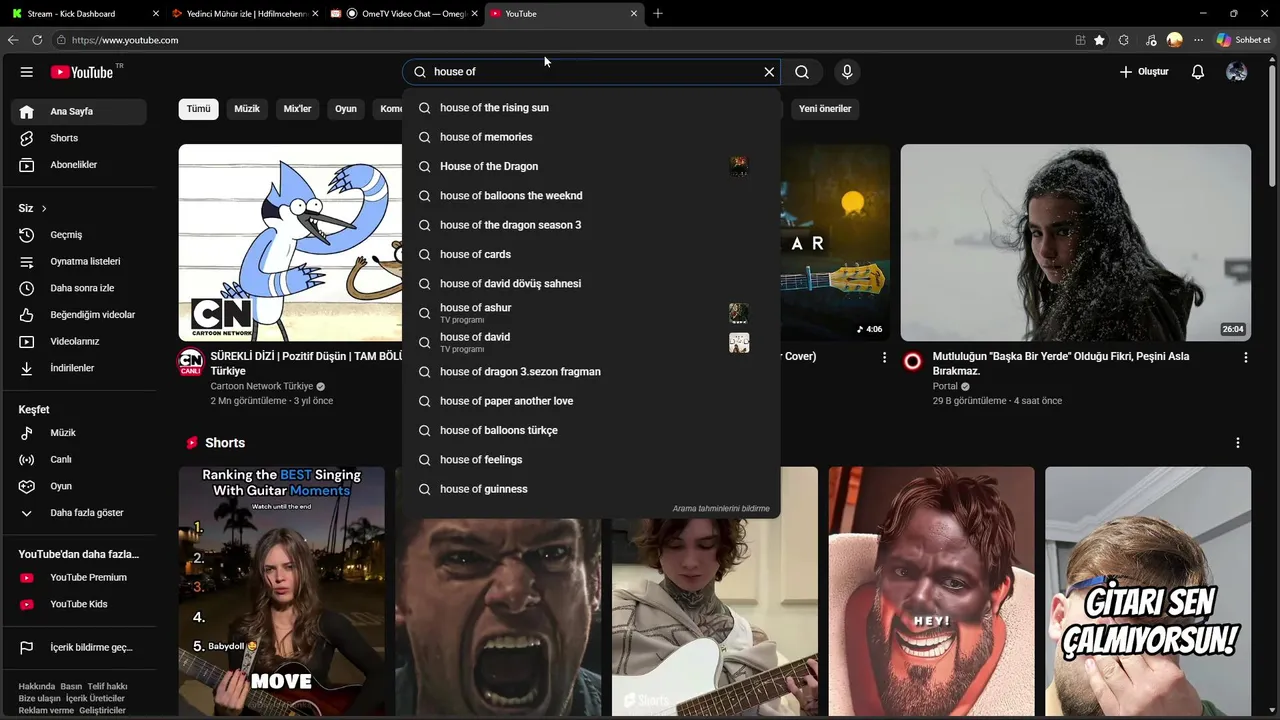The height and width of the screenshot is (720, 1280).
Task: Focus the YouTube search input field
Action: point(590,72)
